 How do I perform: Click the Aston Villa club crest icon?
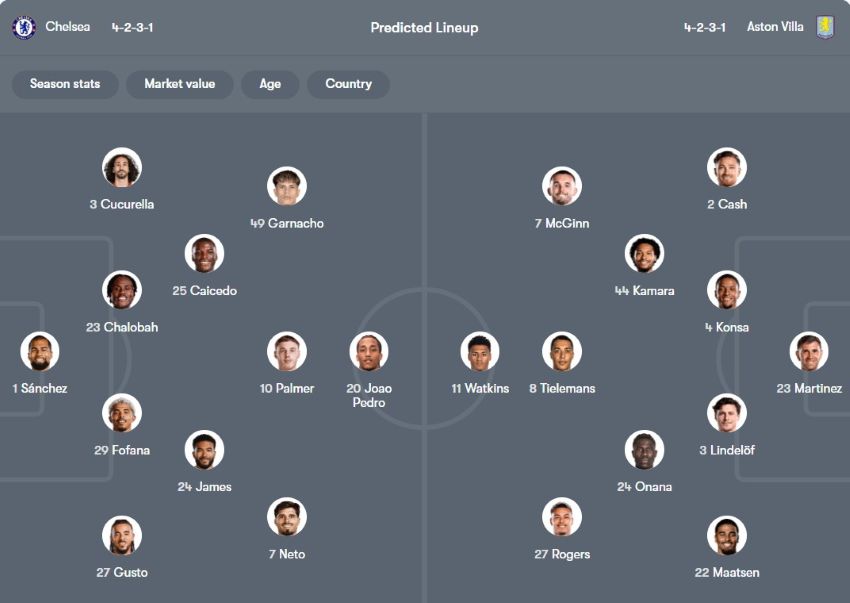(x=825, y=27)
